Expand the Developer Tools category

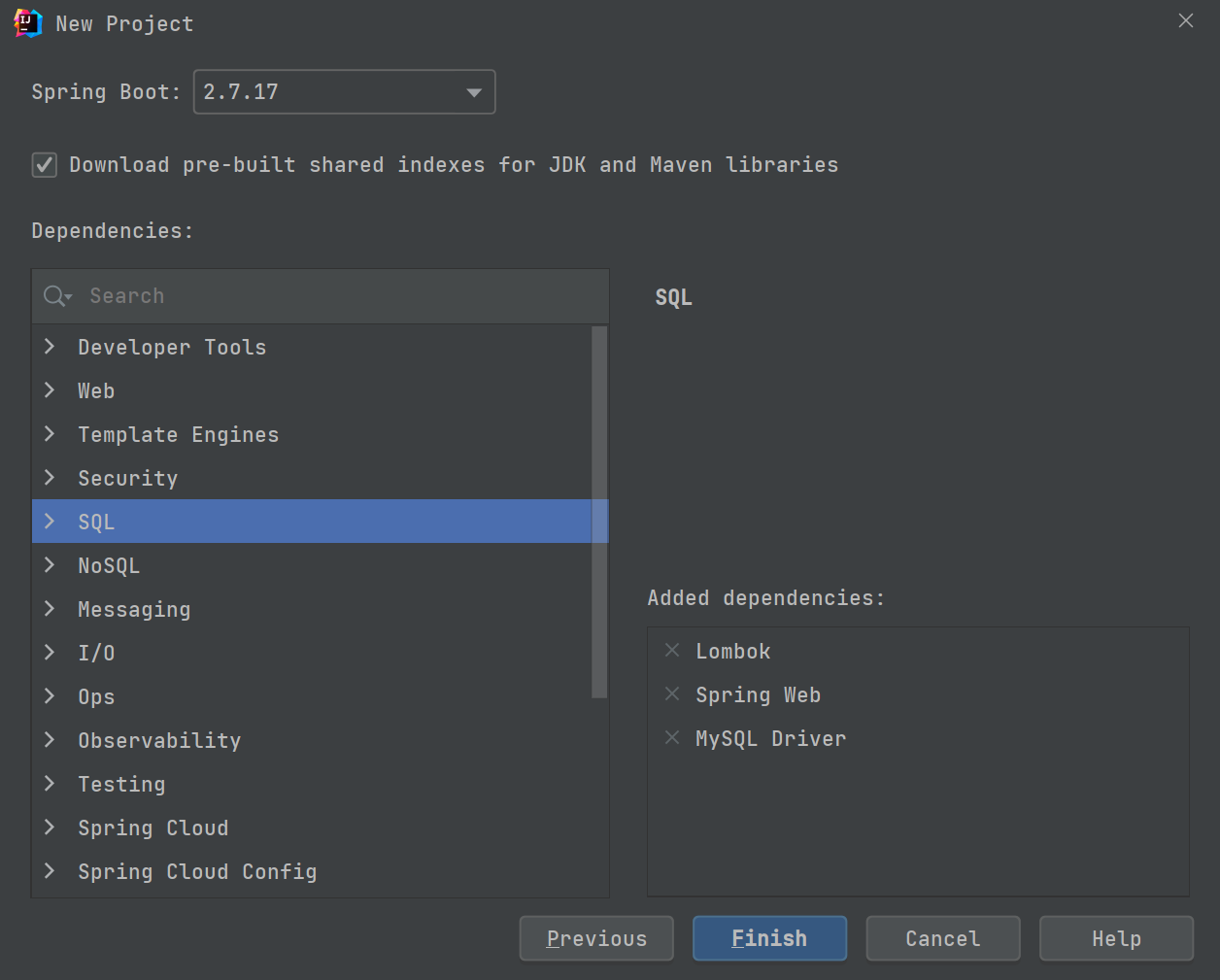pos(50,347)
